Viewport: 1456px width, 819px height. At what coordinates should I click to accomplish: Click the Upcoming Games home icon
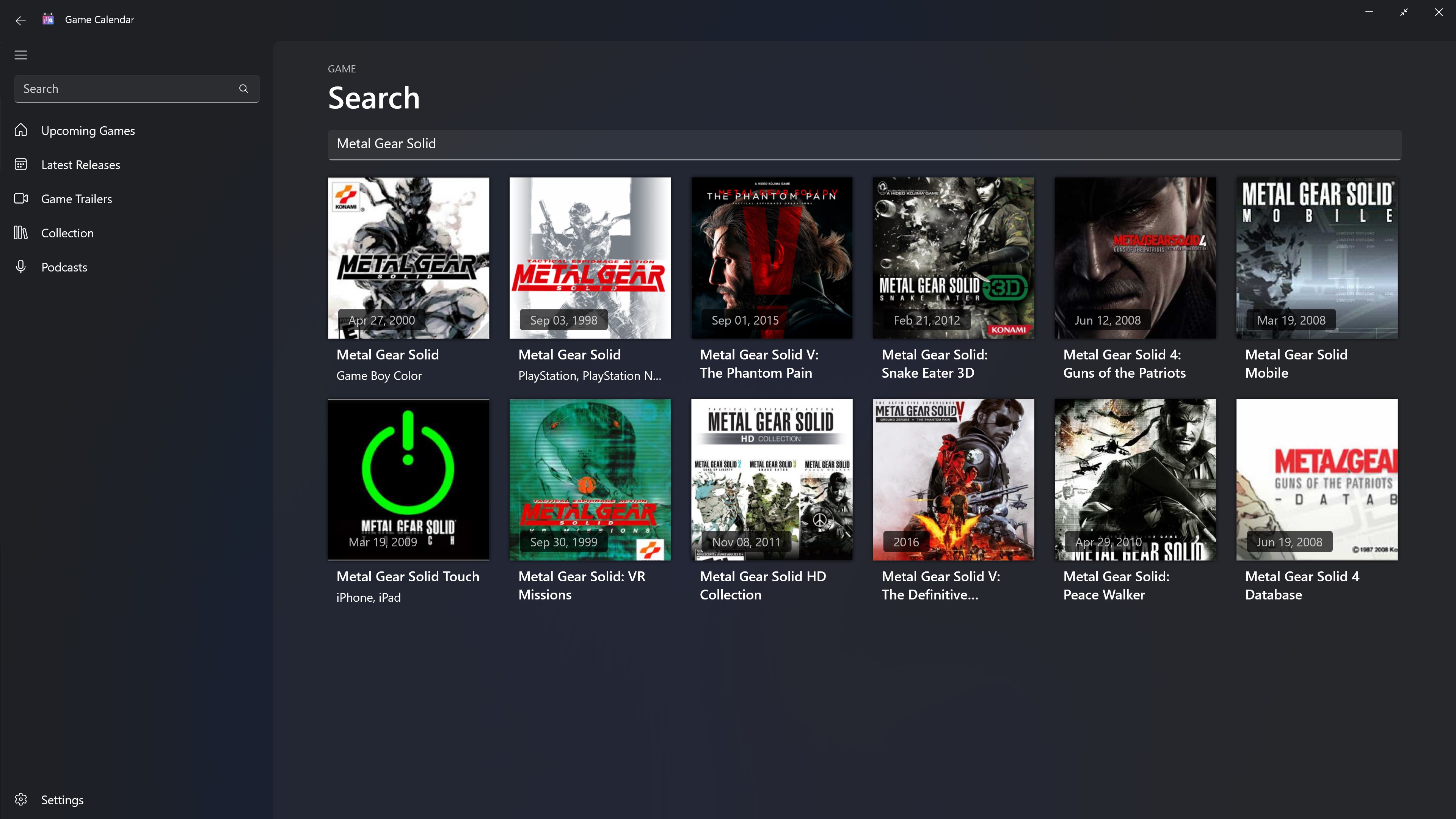(21, 130)
